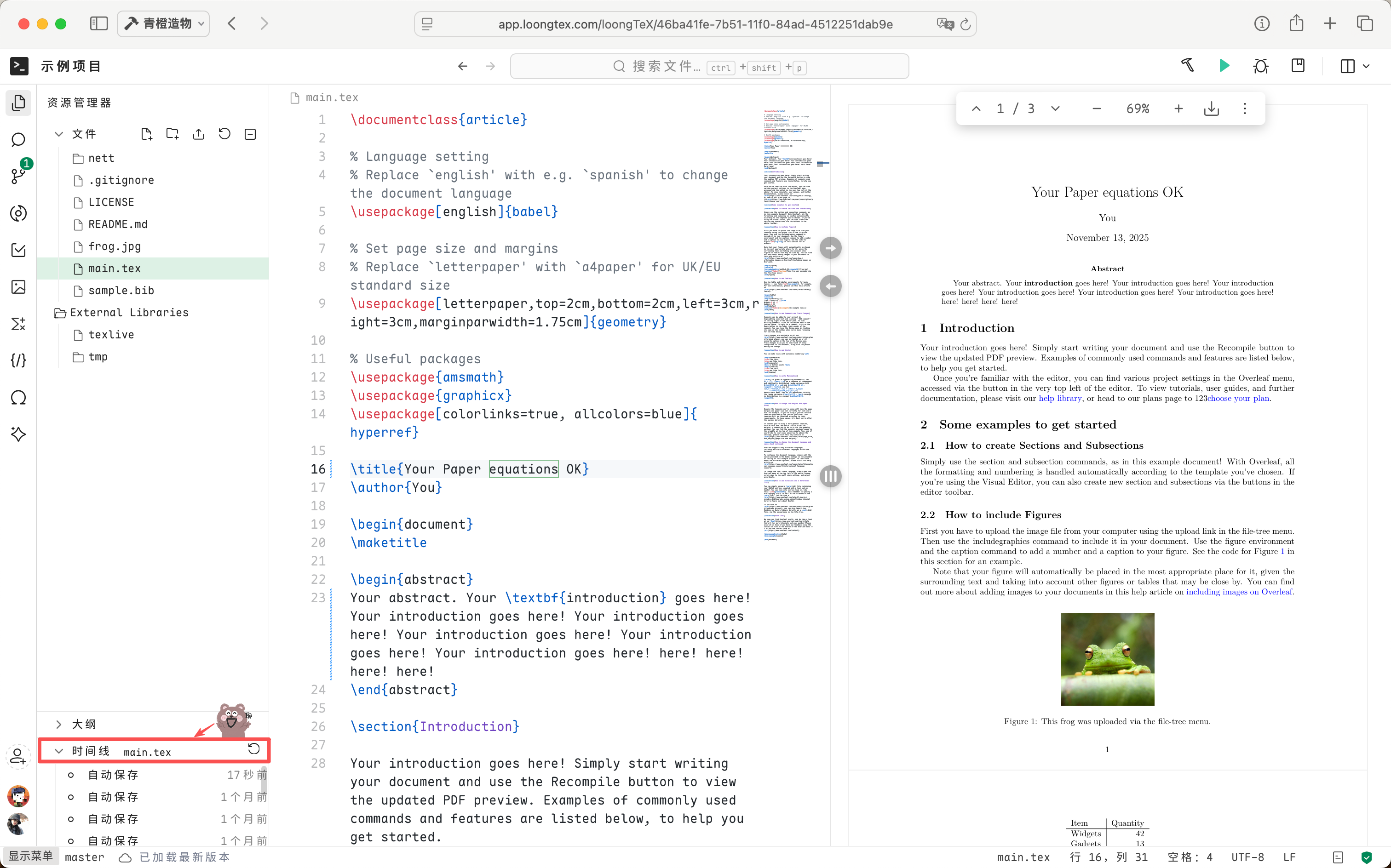Download the PDF from preview toolbar
This screenshot has width=1391, height=868.
(x=1211, y=108)
